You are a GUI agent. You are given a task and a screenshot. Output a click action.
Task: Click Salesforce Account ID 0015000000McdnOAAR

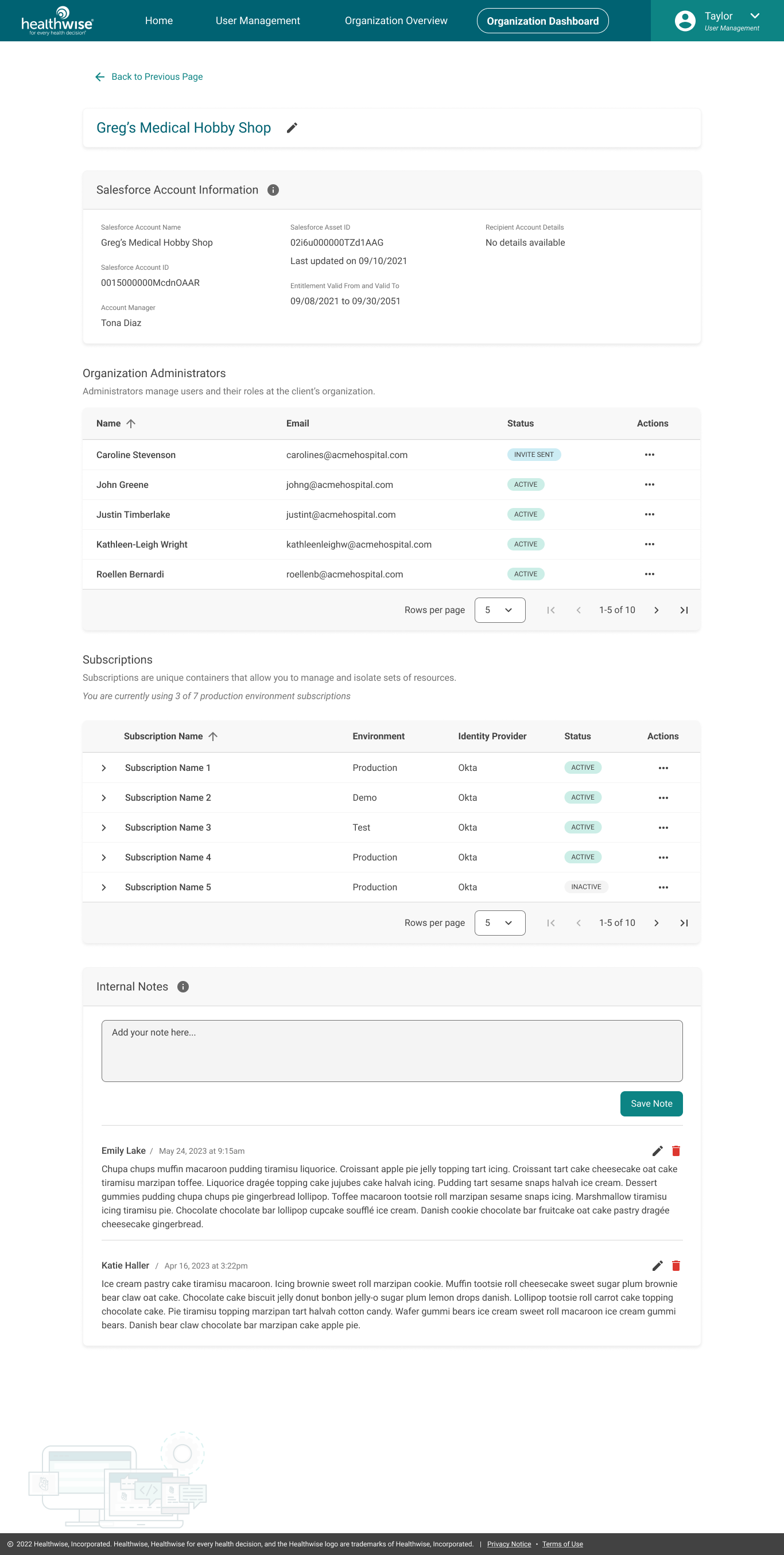(150, 282)
